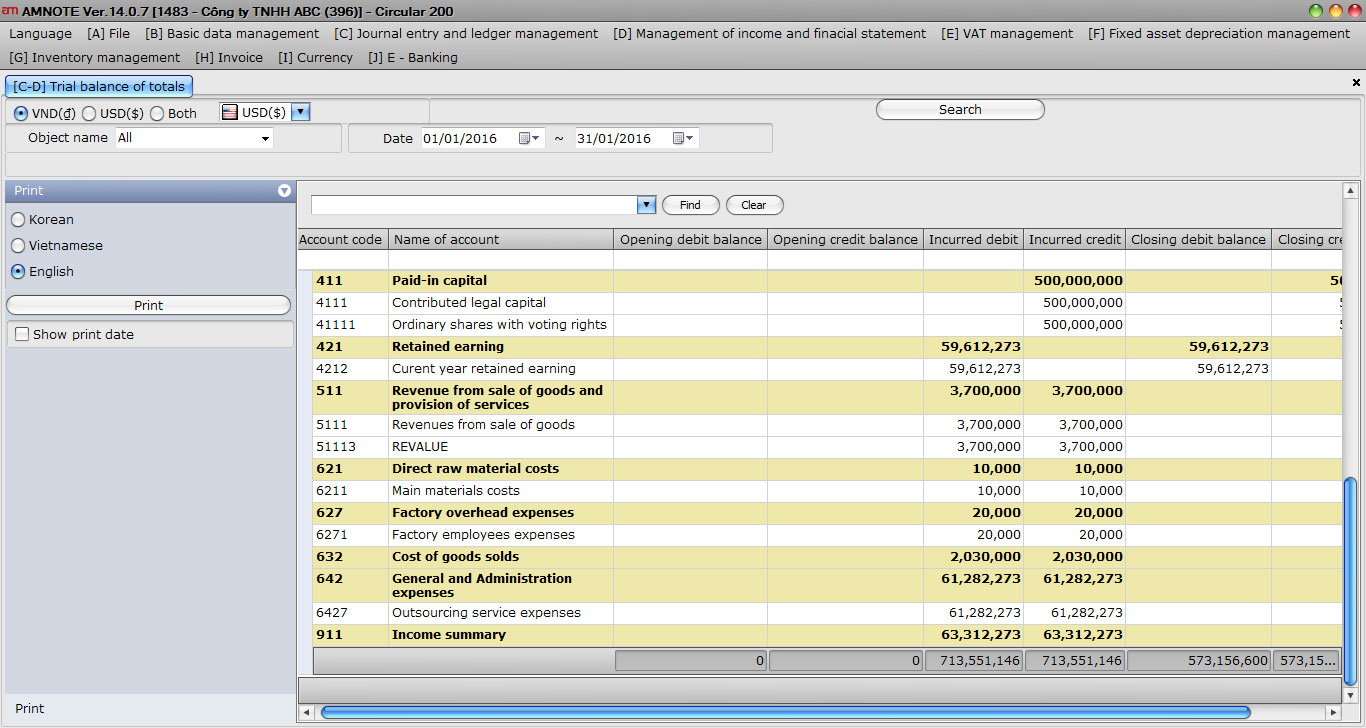The width and height of the screenshot is (1366, 728).
Task: Enable the Show print date checkbox
Action: click(x=21, y=335)
